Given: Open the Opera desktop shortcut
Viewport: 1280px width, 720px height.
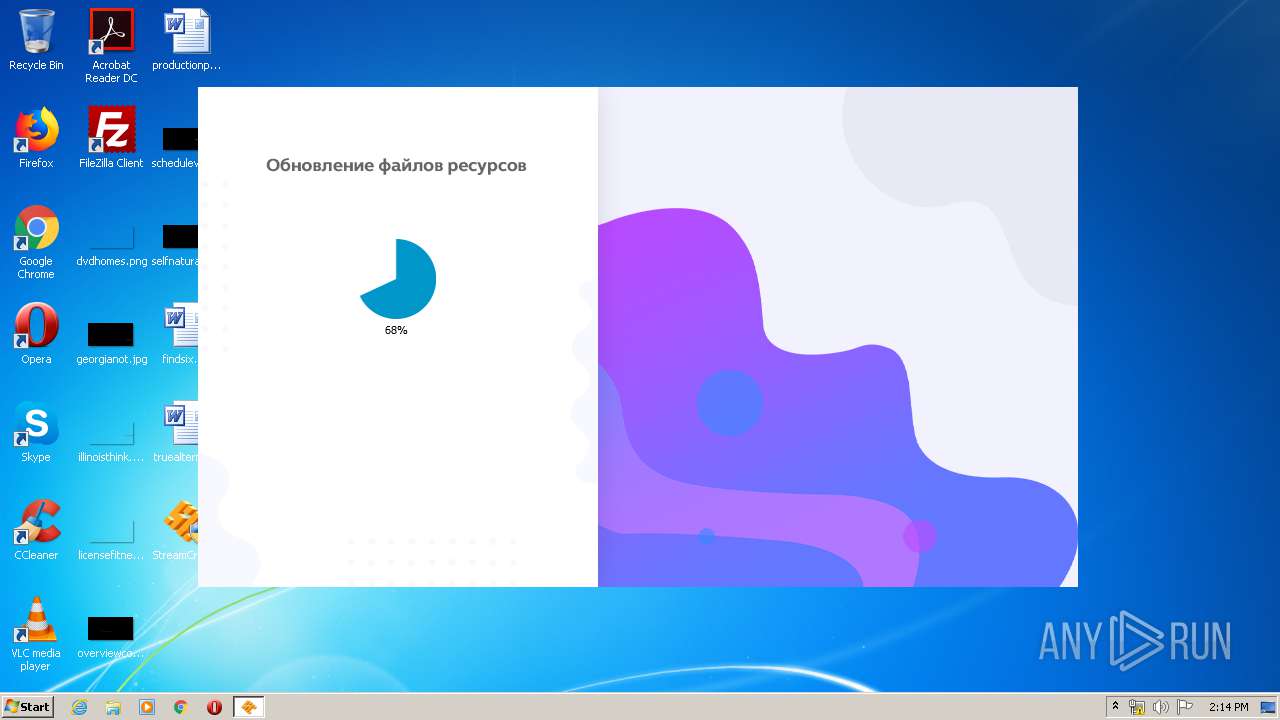Looking at the screenshot, I should (x=36, y=334).
